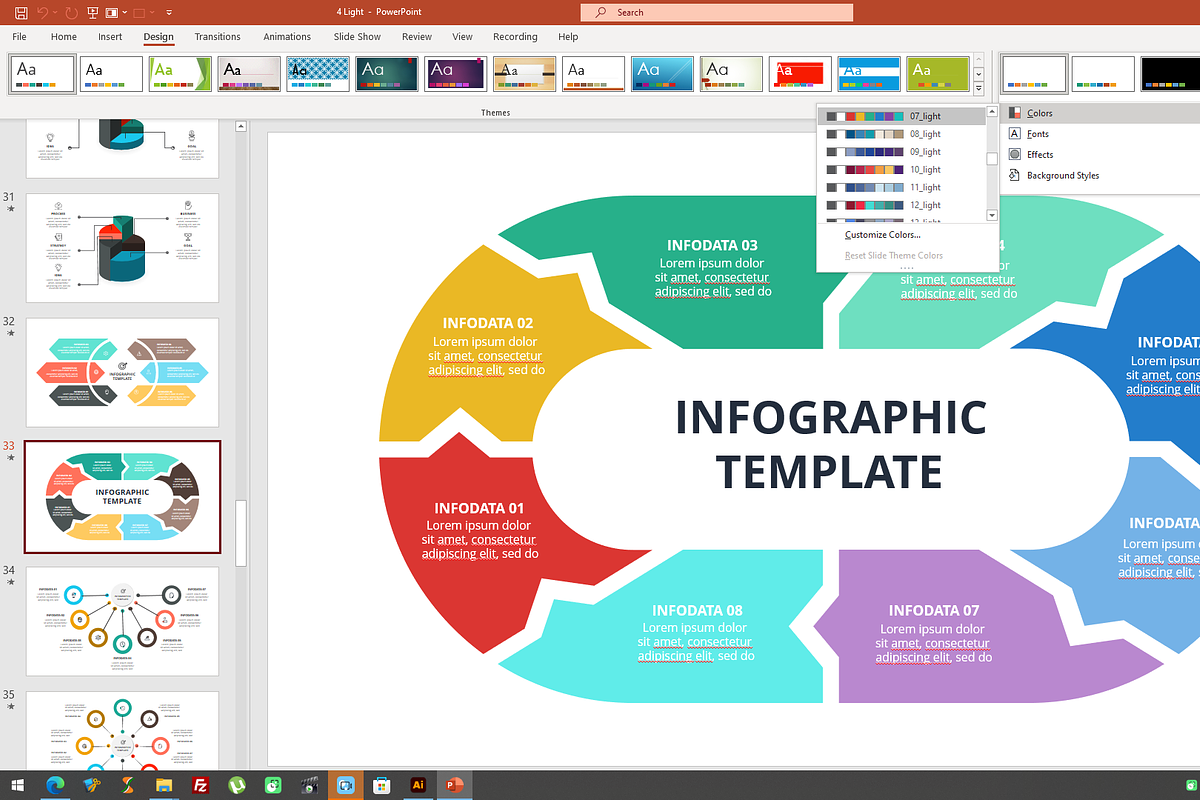Open the View tab

coord(462,37)
